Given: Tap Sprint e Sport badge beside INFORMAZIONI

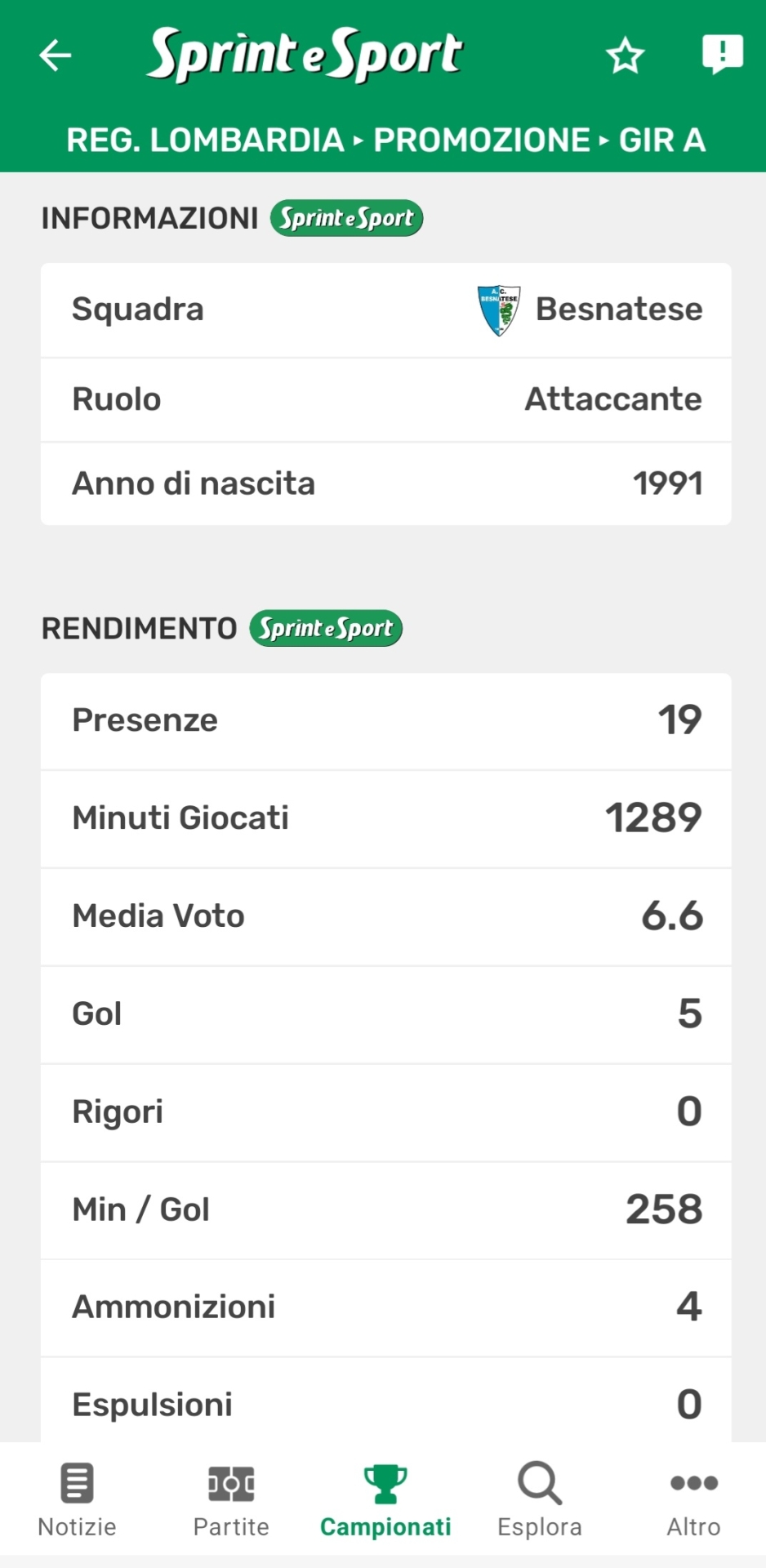Looking at the screenshot, I should pyautogui.click(x=346, y=218).
